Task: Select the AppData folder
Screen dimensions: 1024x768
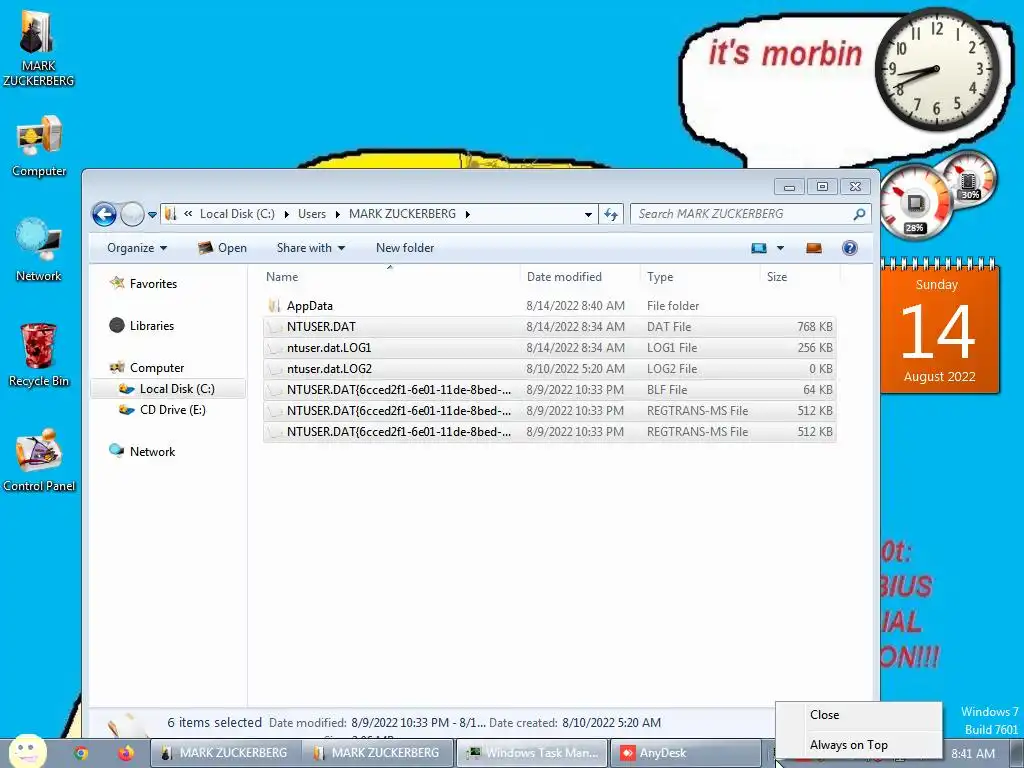Action: (x=549, y=306)
